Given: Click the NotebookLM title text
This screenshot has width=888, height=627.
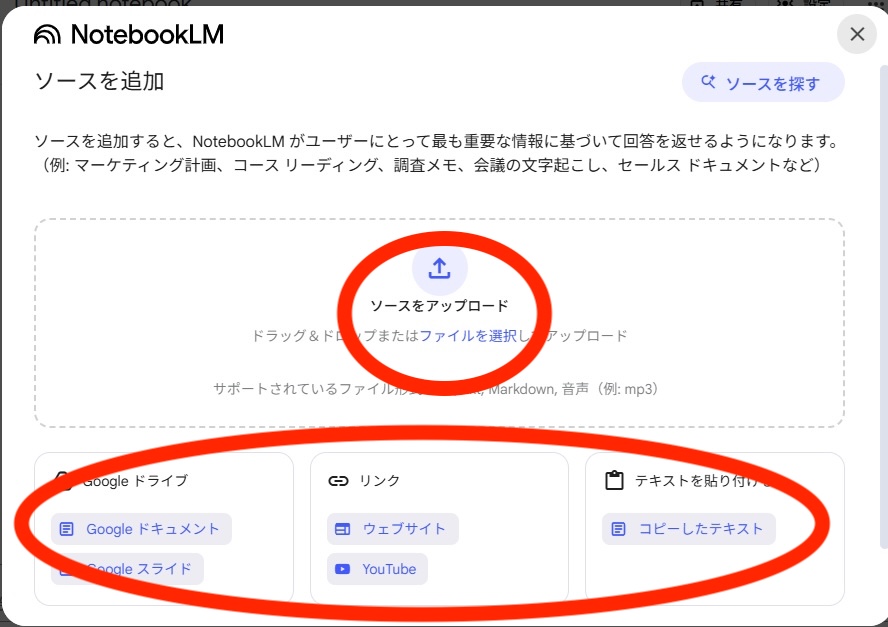Looking at the screenshot, I should coord(147,35).
